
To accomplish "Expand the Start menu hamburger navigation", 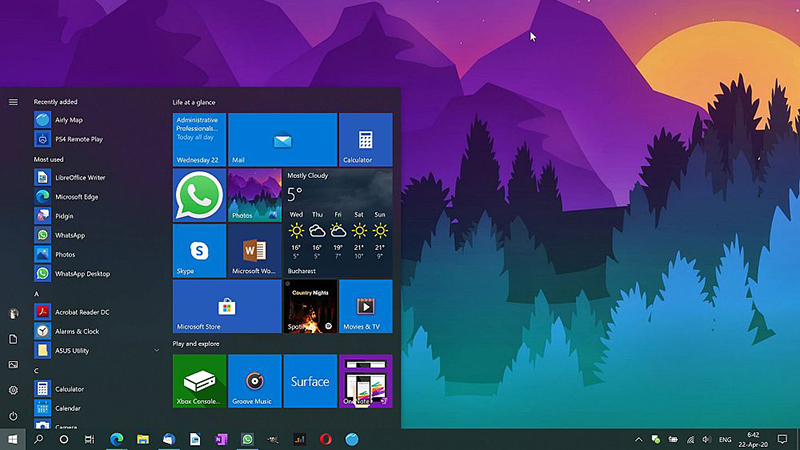I will tap(13, 102).
